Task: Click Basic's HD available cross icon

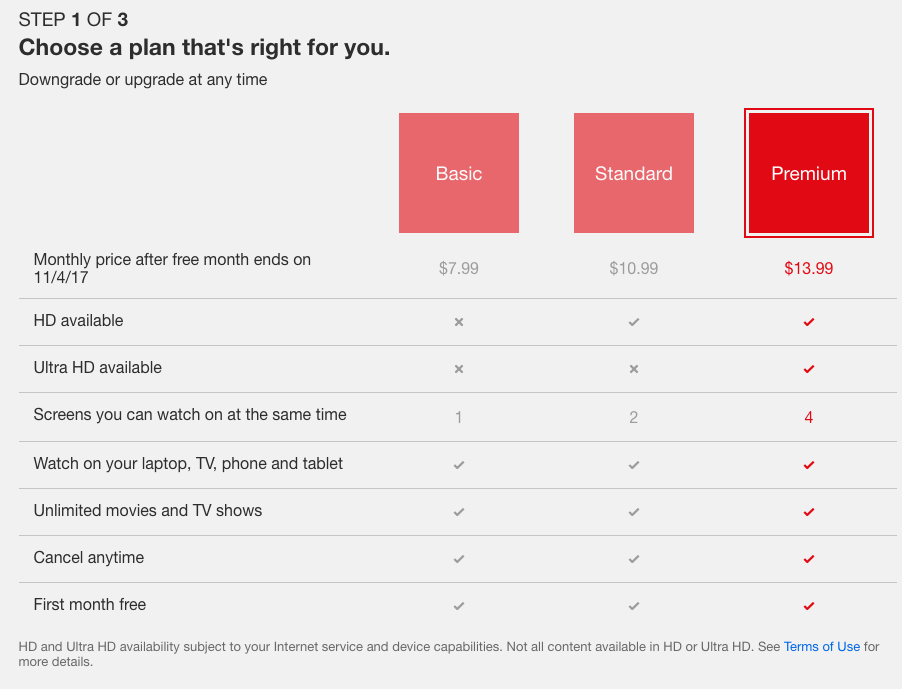Action: pos(458,322)
